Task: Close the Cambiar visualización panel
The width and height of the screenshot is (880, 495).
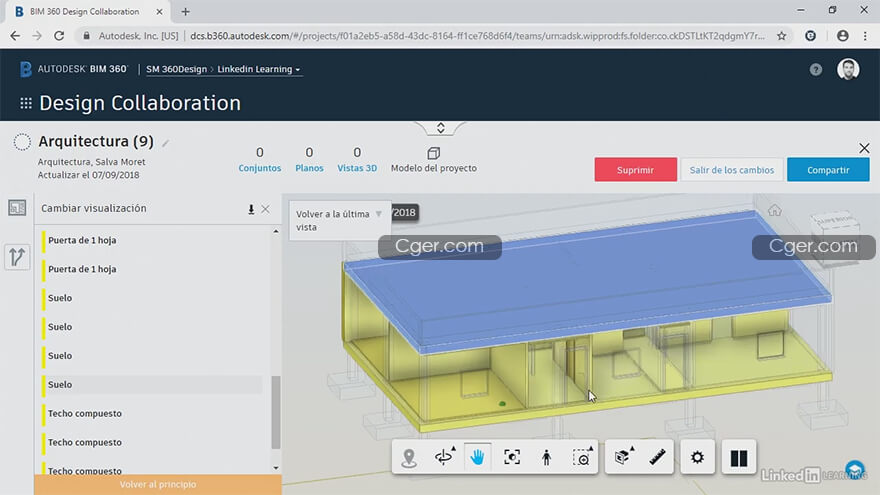Action: point(265,209)
